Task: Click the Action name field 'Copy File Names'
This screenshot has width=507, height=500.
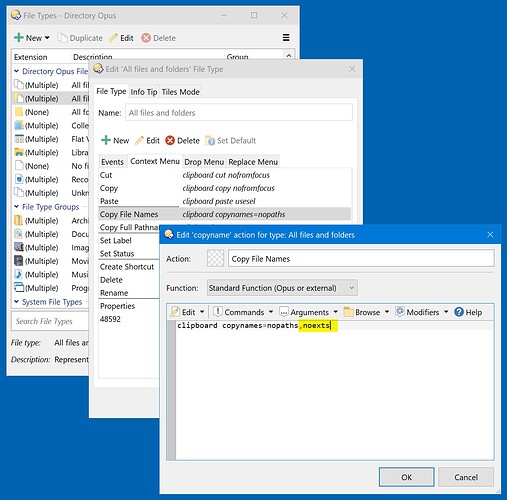Action: 361,258
